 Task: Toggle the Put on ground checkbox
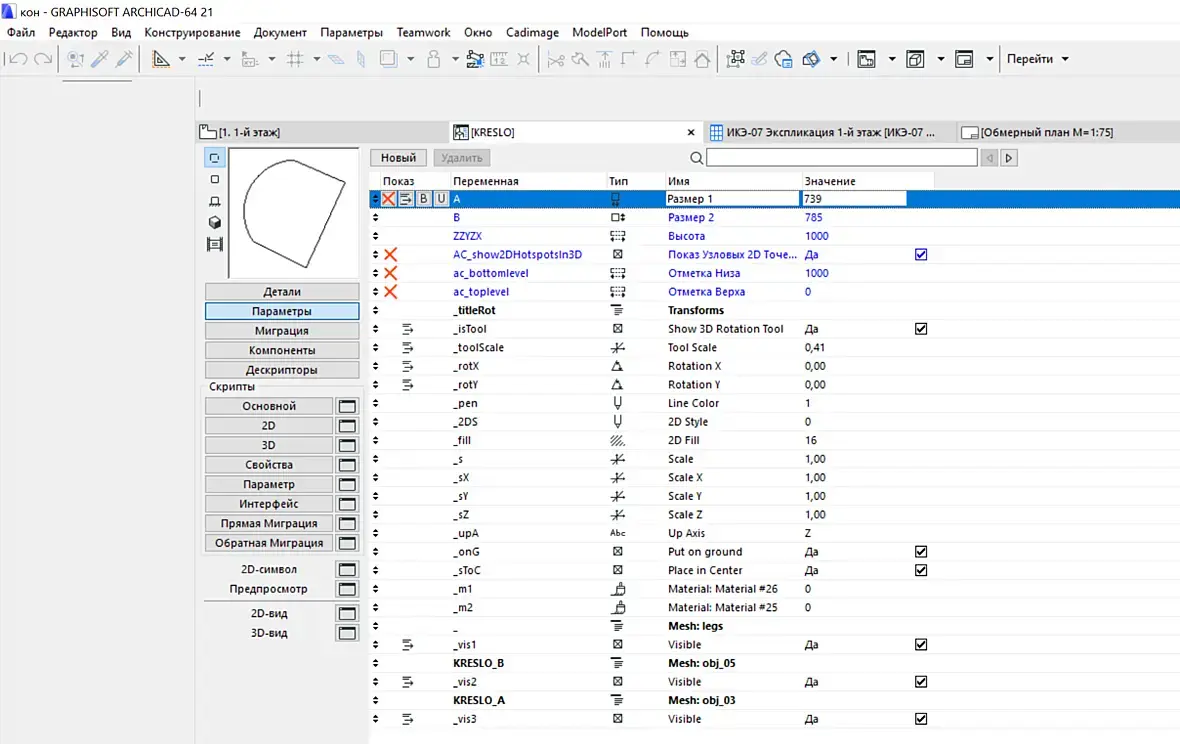921,552
